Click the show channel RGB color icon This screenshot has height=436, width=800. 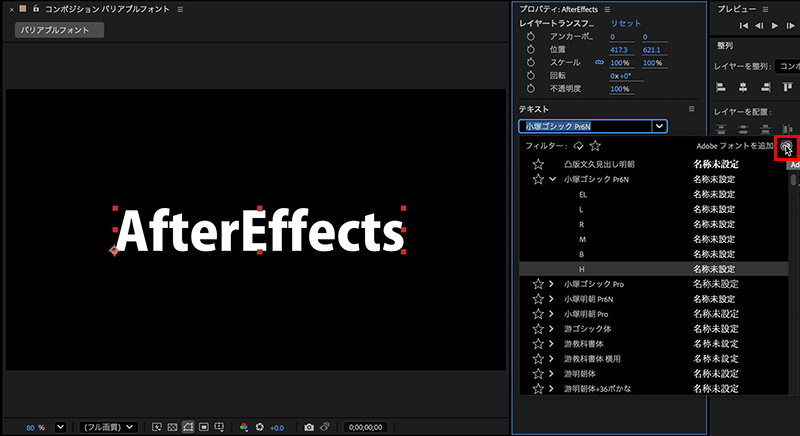243,427
